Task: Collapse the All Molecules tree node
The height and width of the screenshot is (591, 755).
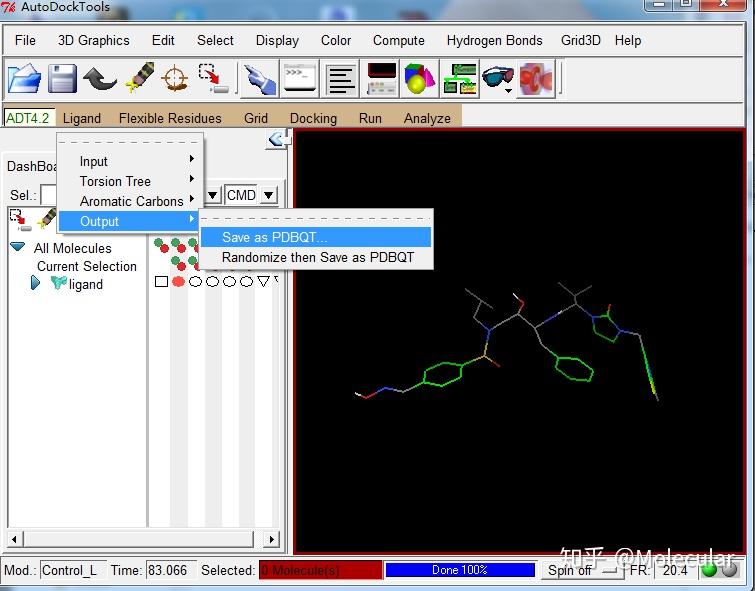Action: click(18, 247)
